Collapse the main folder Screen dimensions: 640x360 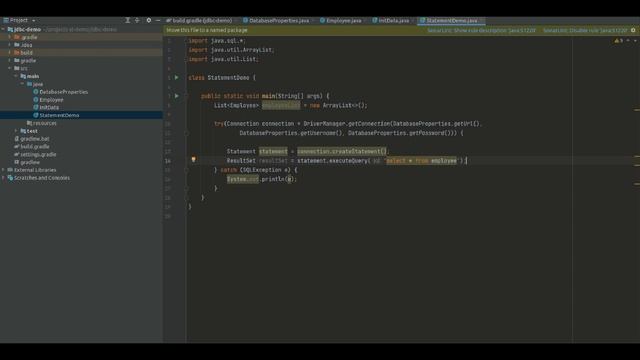(x=16, y=76)
